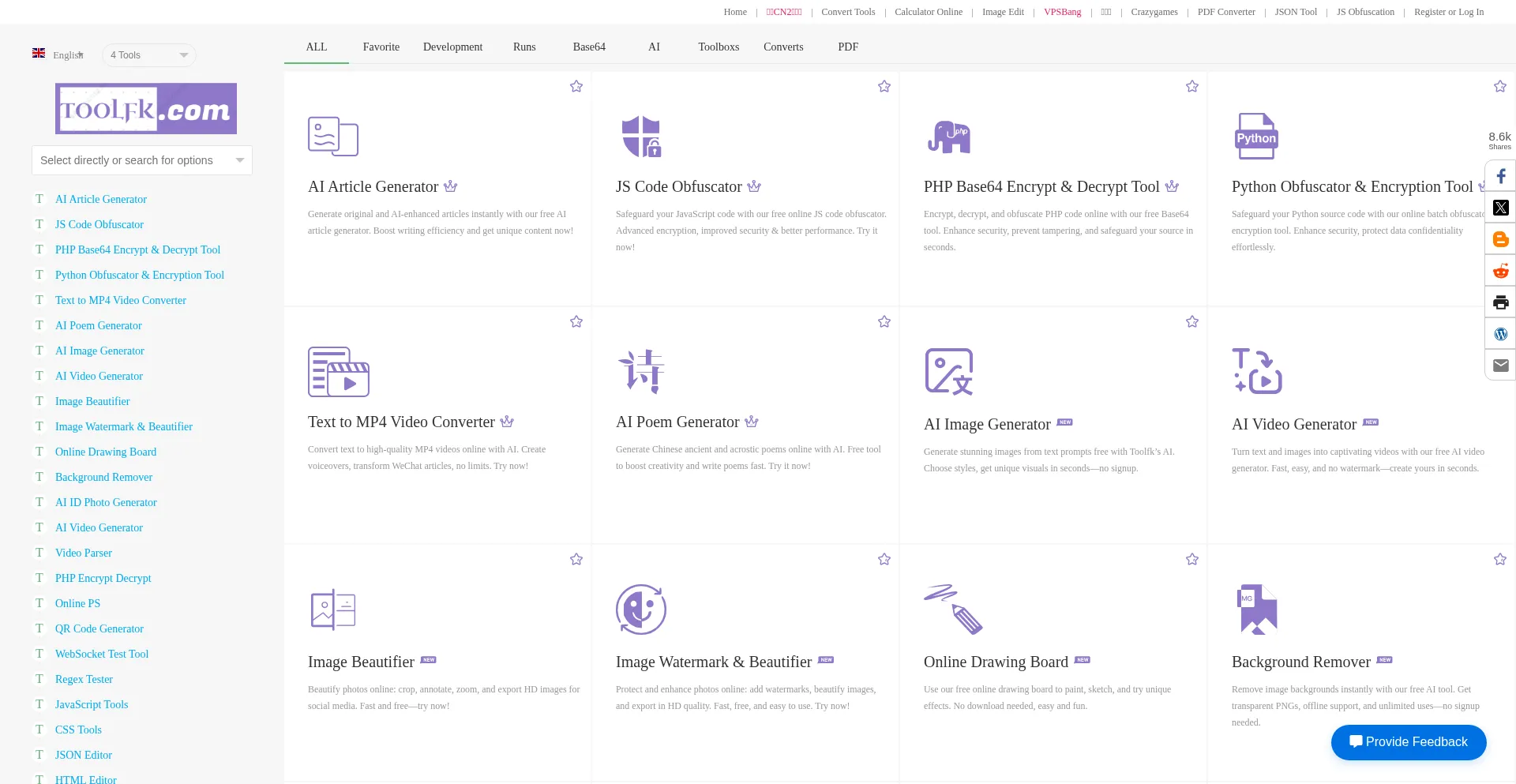
Task: Click the Provide Feedback button
Action: 1409,742
